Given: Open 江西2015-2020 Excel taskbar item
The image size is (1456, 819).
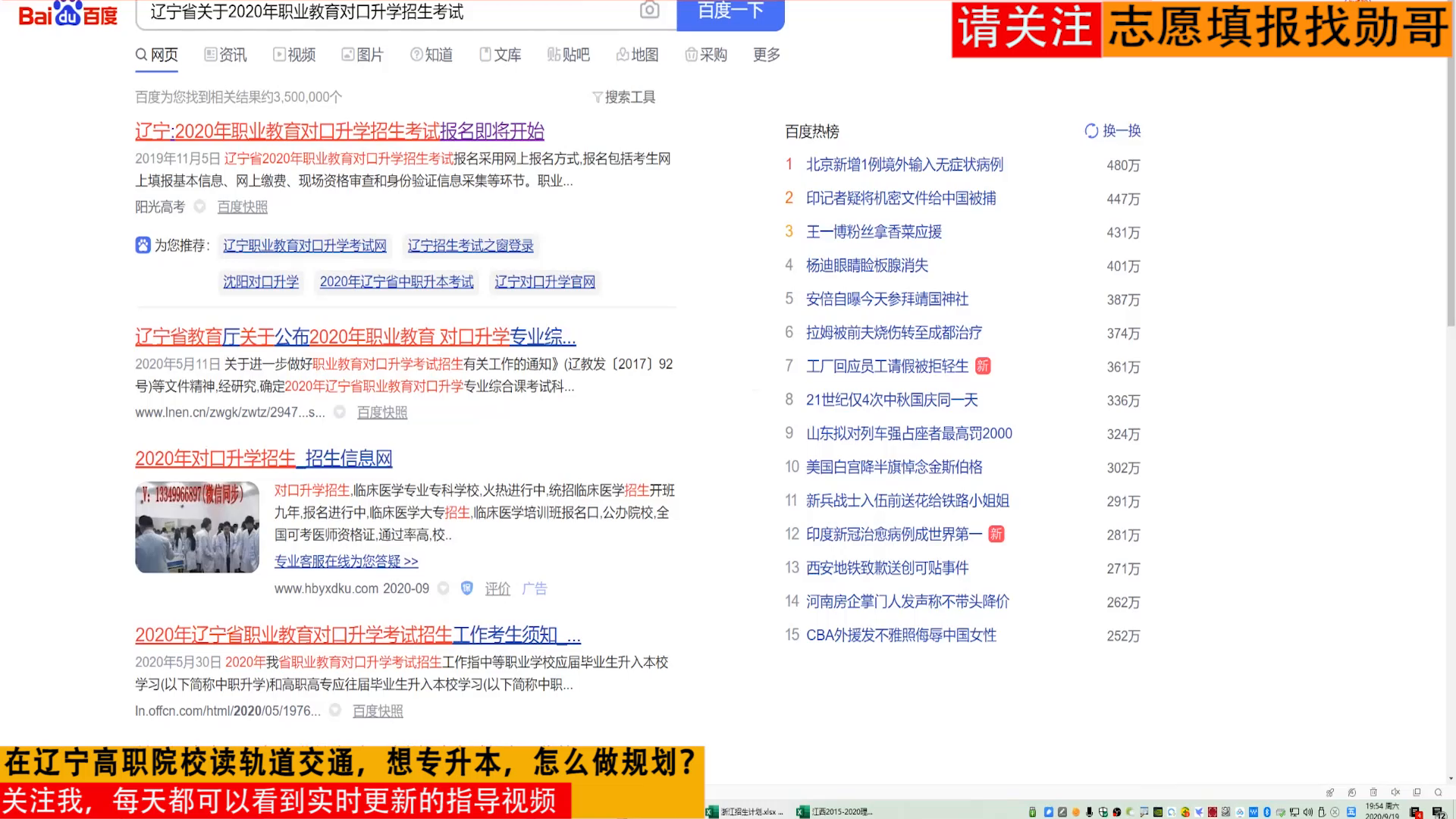Looking at the screenshot, I should click(x=835, y=811).
